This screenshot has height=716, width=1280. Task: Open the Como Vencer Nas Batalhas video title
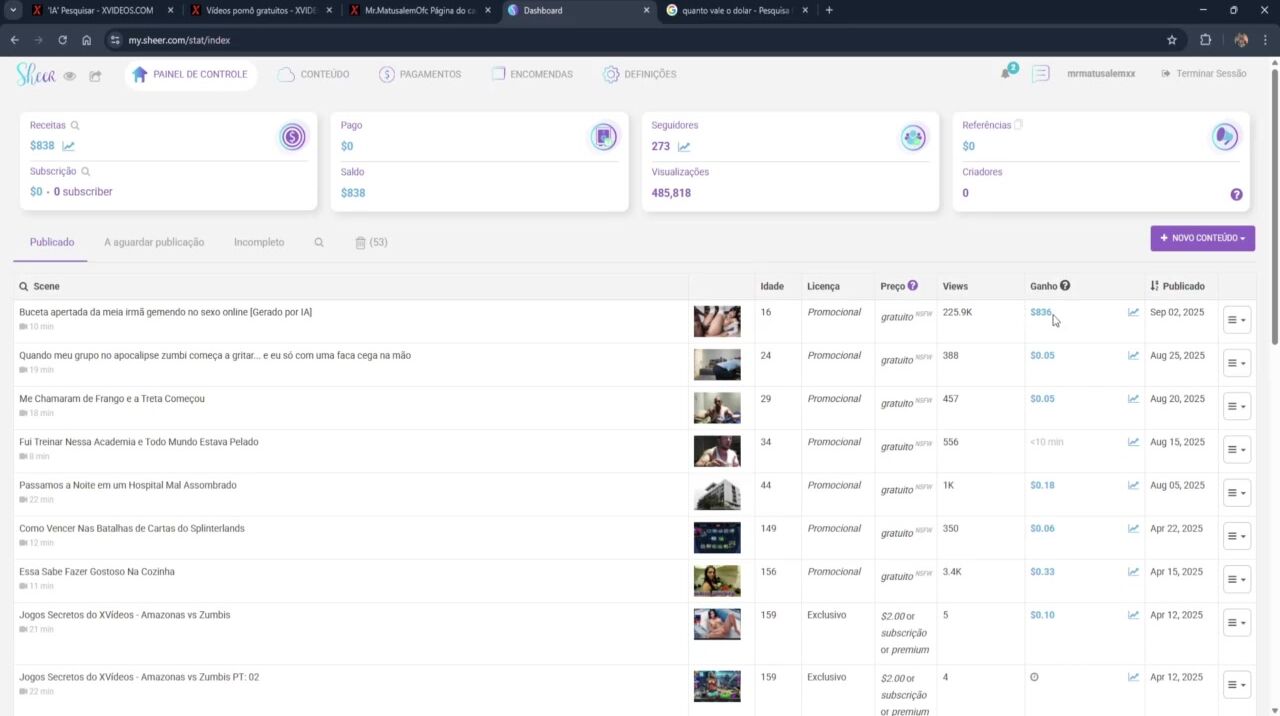132,528
